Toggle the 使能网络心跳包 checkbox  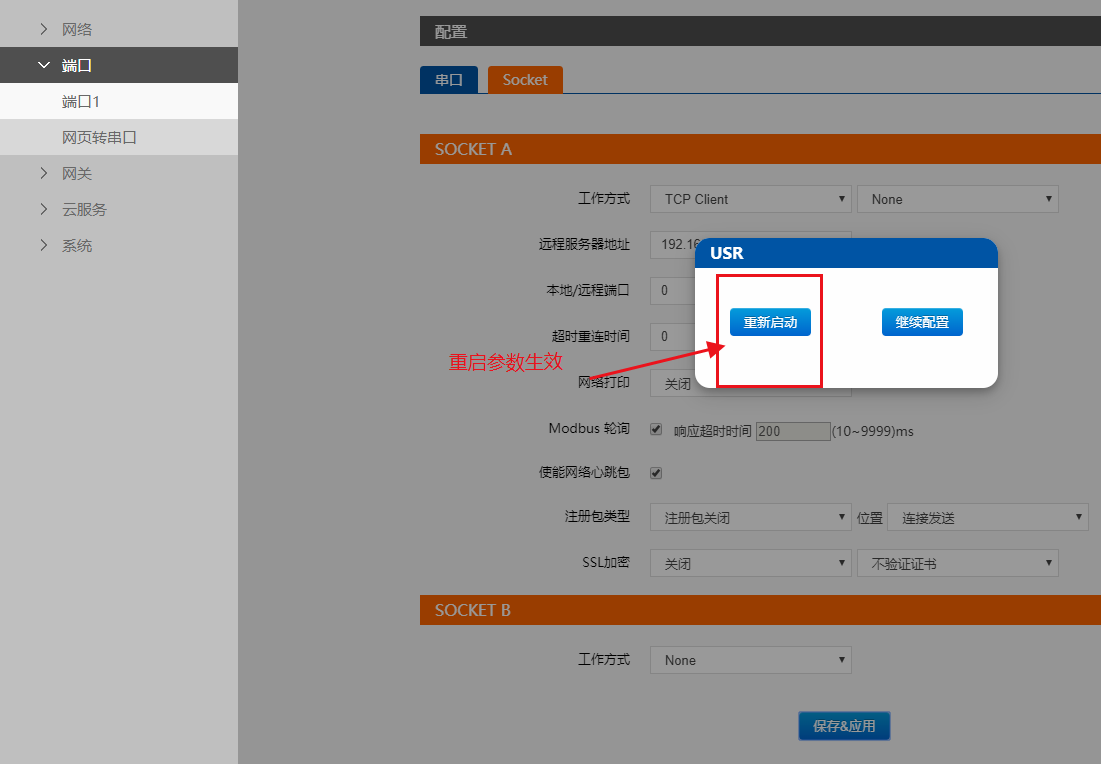tap(656, 473)
